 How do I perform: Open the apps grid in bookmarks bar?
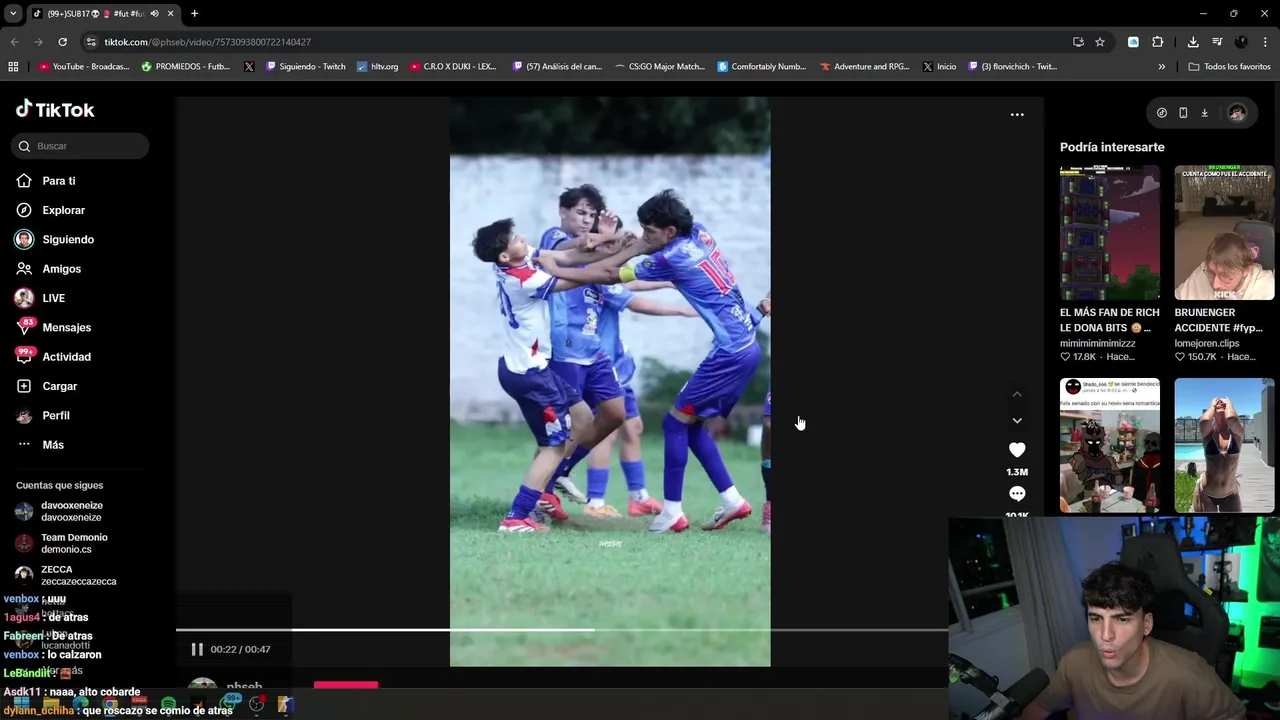[x=13, y=67]
